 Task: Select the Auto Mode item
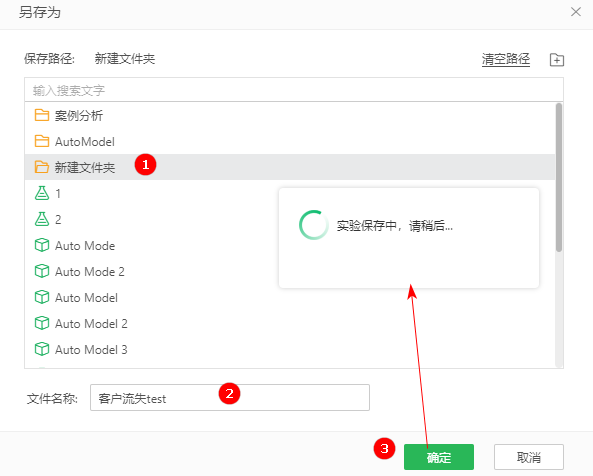290,245
